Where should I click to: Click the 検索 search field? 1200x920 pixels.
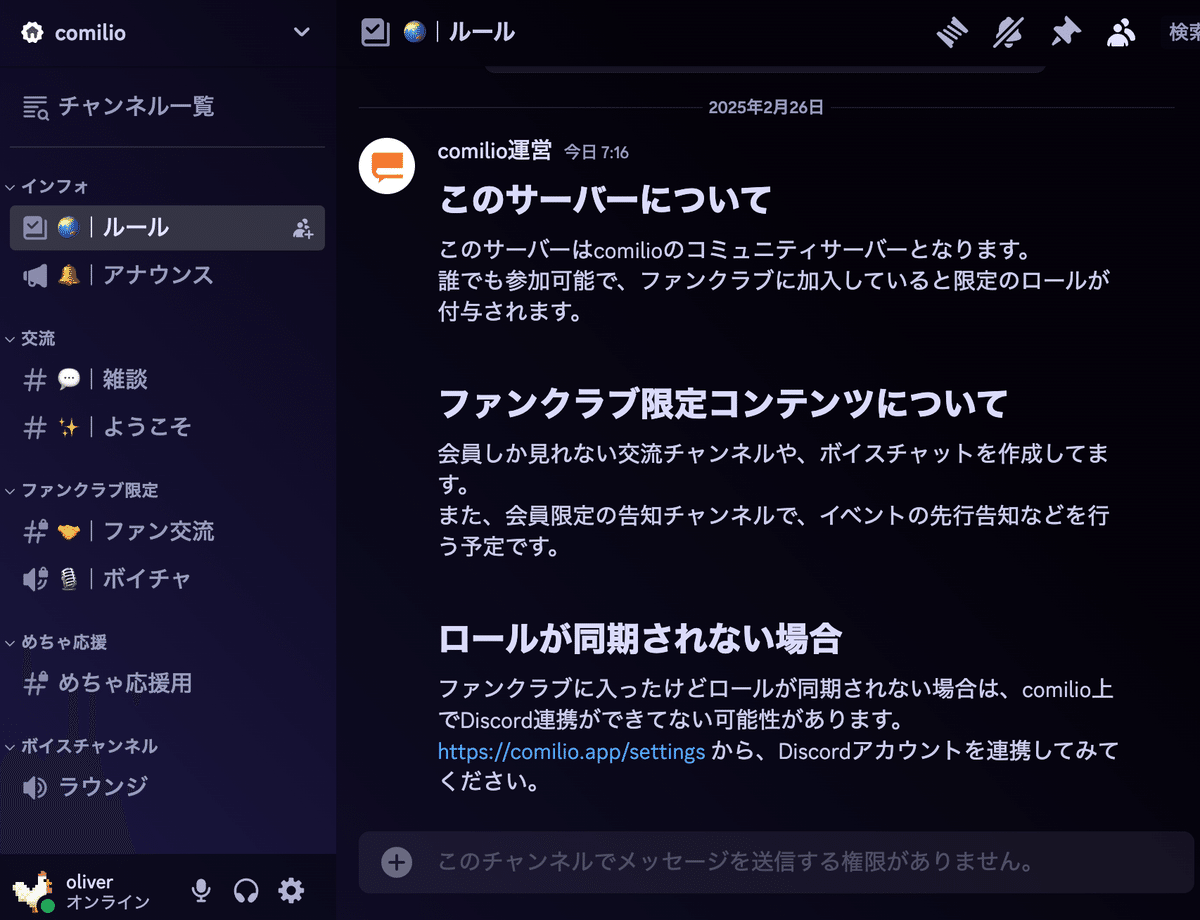point(1183,31)
